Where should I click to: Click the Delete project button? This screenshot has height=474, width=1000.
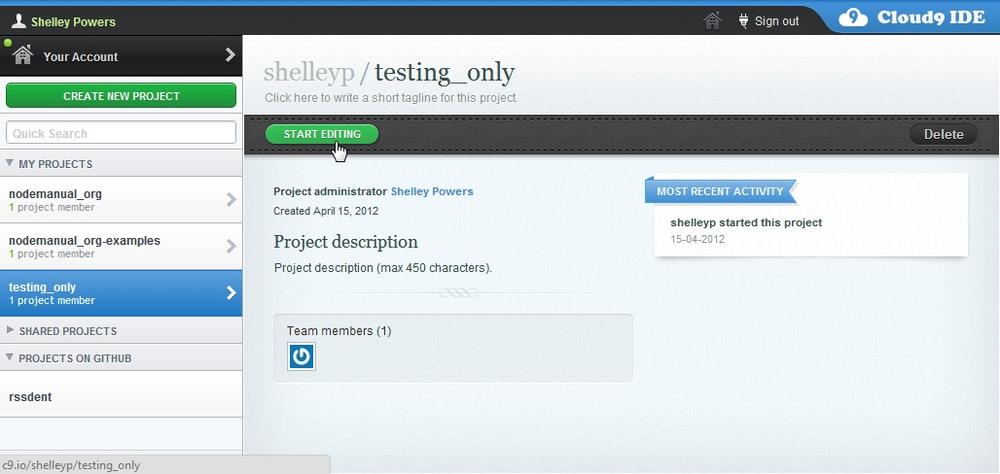[x=943, y=134]
